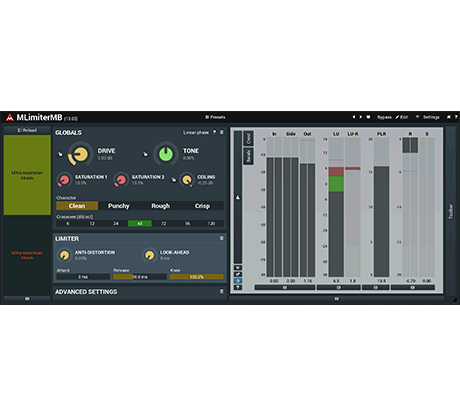Click the bar under the PLR meter
This screenshot has height=416, width=460.
[x=375, y=287]
